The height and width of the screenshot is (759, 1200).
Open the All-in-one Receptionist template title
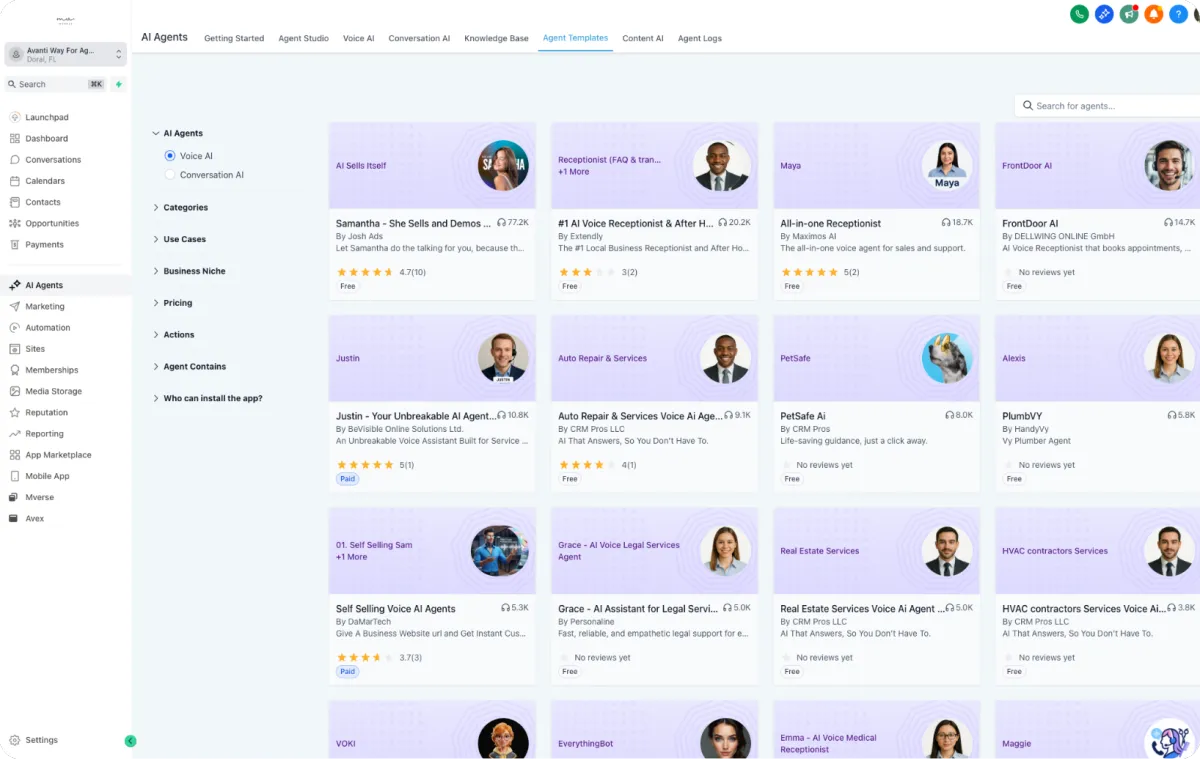tap(830, 223)
